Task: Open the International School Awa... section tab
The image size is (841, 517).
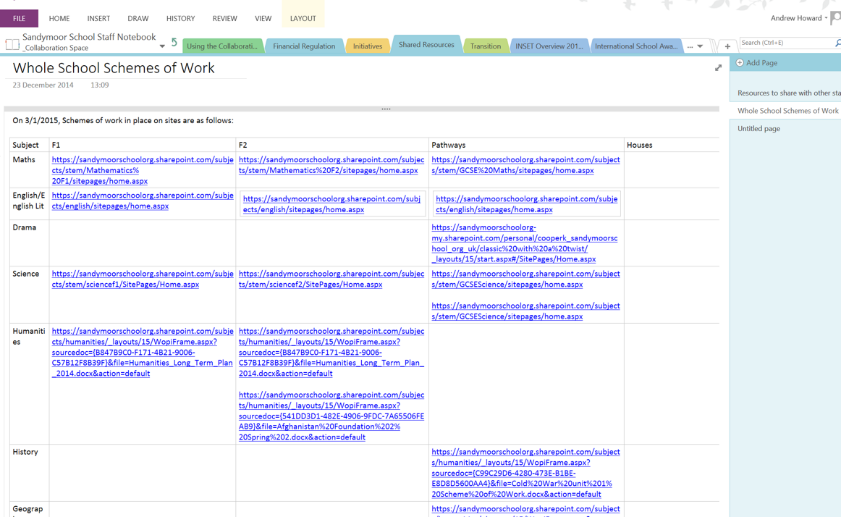Action: (636, 46)
